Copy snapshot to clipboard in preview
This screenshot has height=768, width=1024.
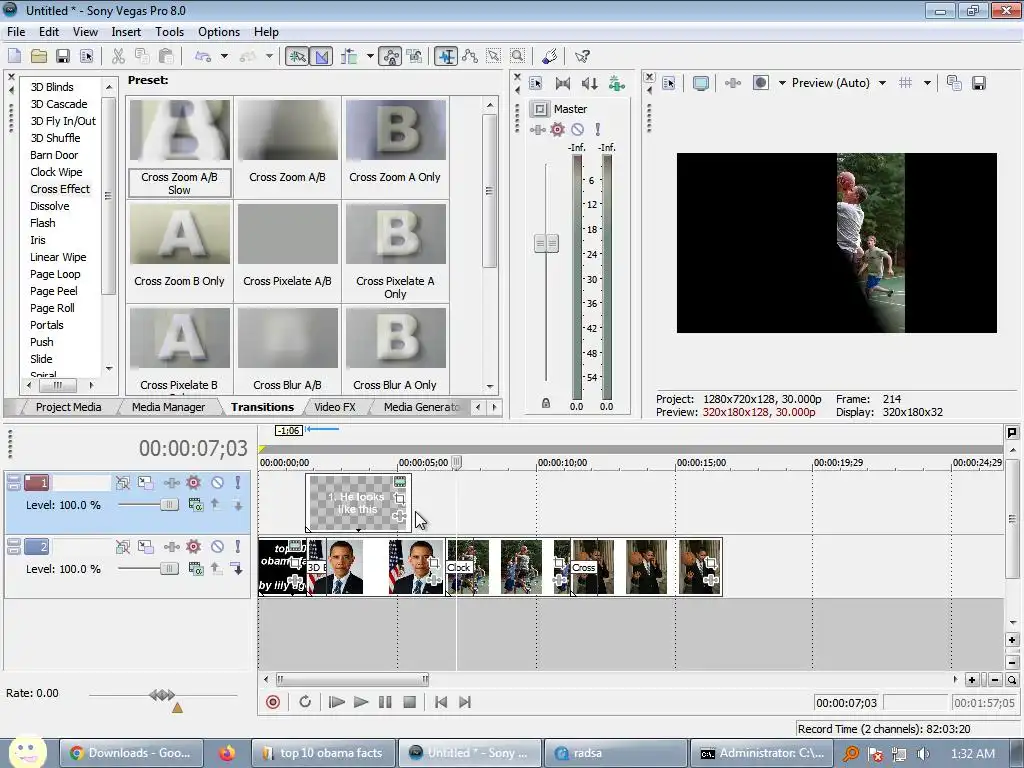pyautogui.click(x=954, y=83)
